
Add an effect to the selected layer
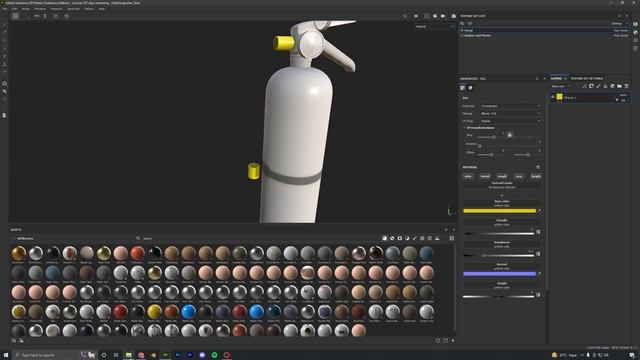[x=584, y=86]
